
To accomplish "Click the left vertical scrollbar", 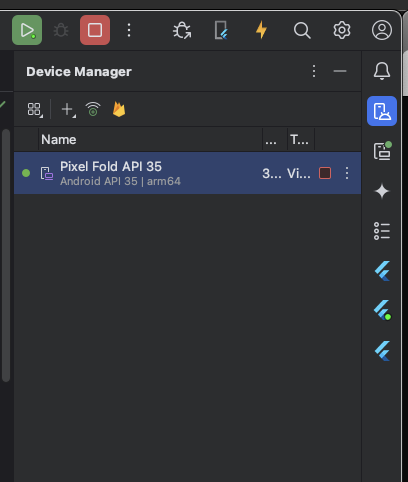I will coord(6,255).
